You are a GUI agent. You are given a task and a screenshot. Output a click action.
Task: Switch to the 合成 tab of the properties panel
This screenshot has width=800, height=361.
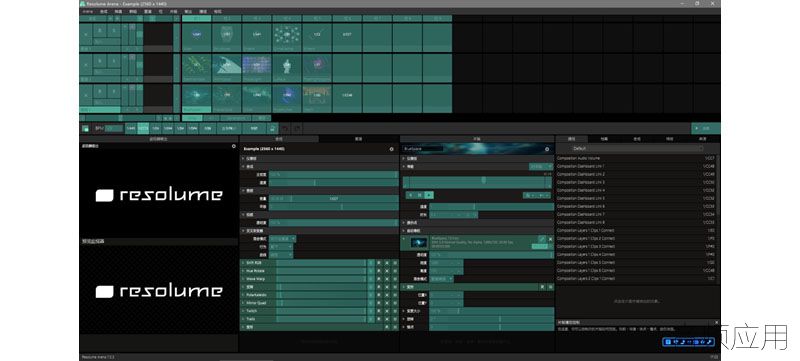click(279, 139)
